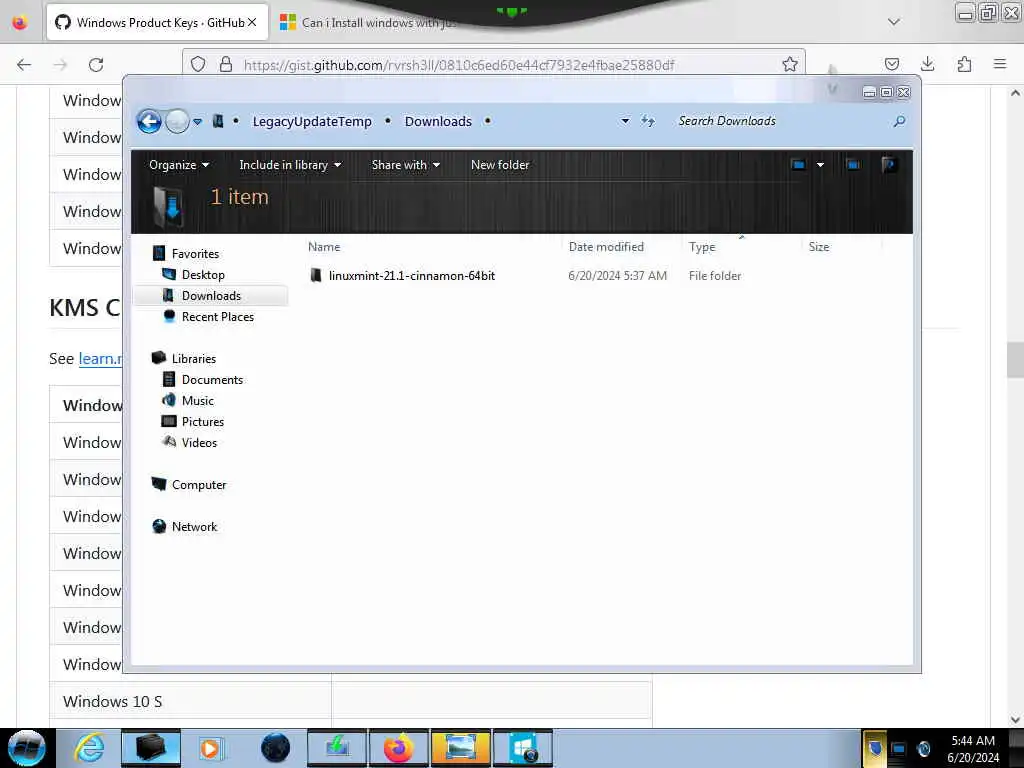
Task: Click the site padlock icon in Firefox
Action: [x=225, y=65]
